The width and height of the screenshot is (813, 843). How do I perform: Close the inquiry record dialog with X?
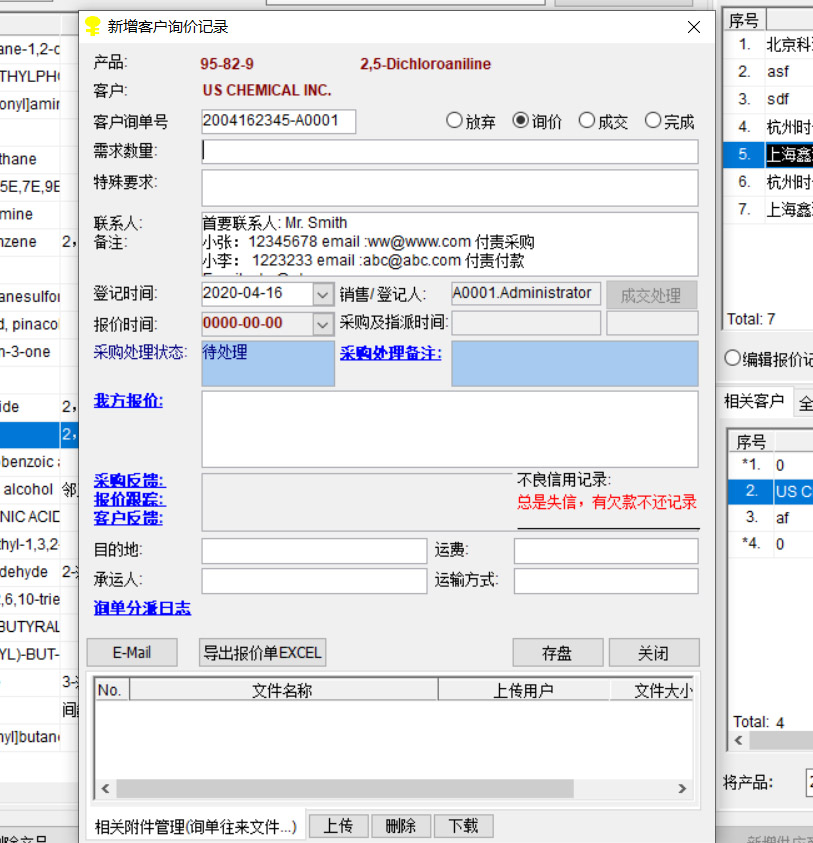[x=693, y=28]
